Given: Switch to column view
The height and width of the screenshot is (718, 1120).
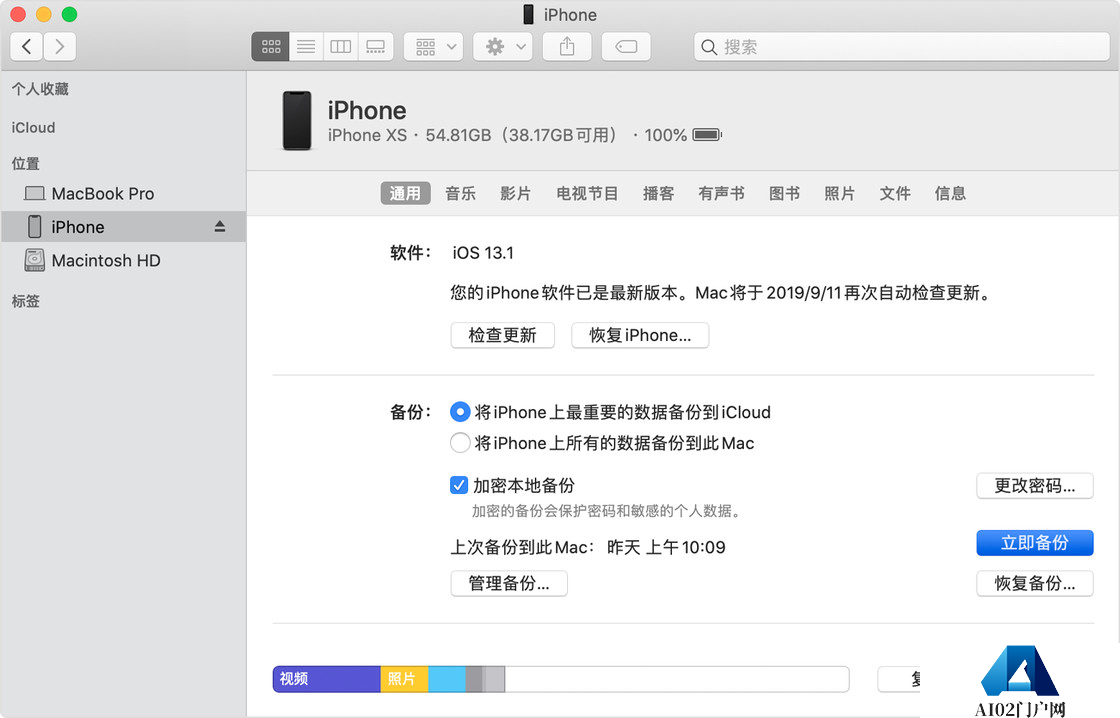Looking at the screenshot, I should pos(341,46).
